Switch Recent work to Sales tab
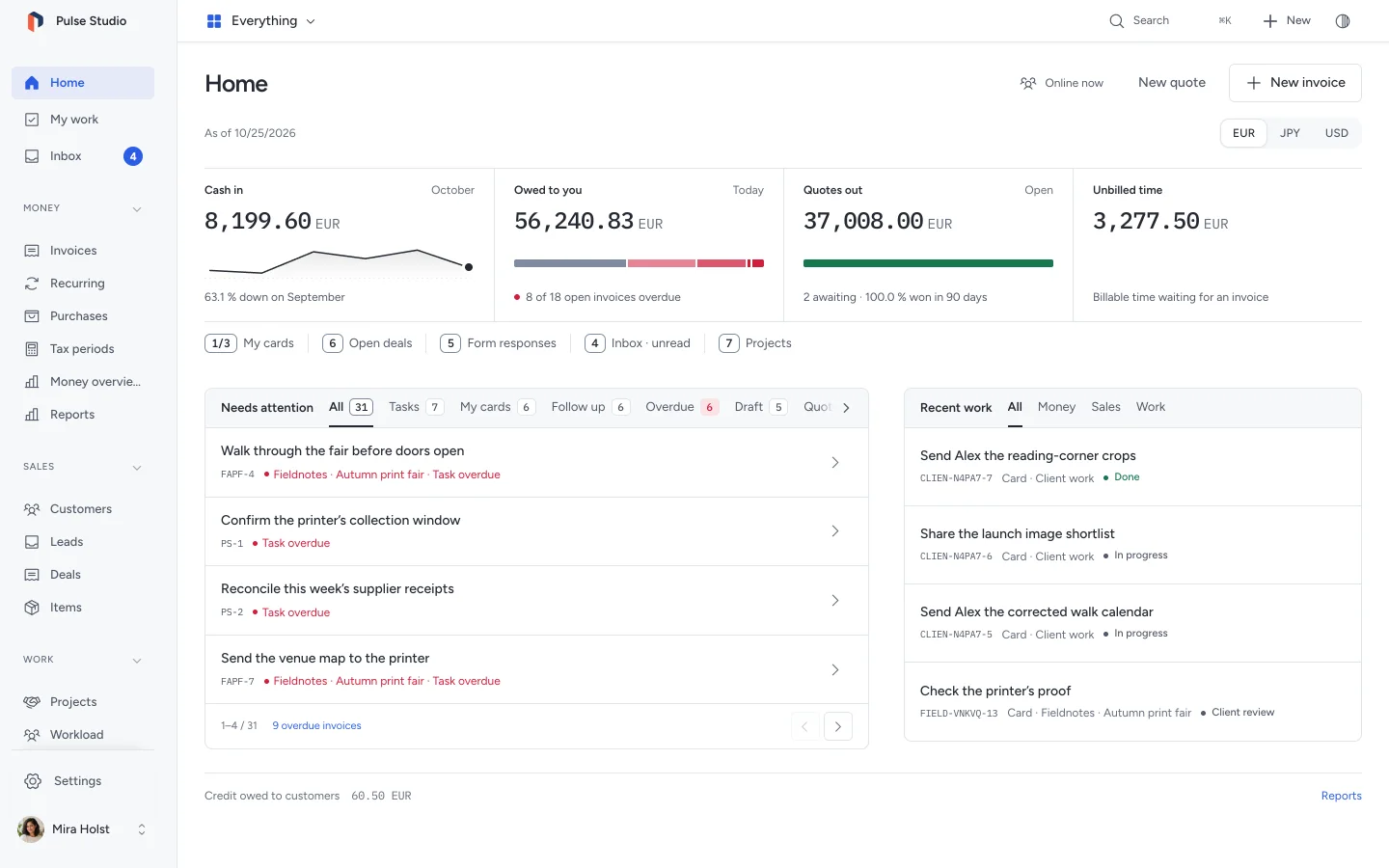The image size is (1389, 868). click(1105, 407)
